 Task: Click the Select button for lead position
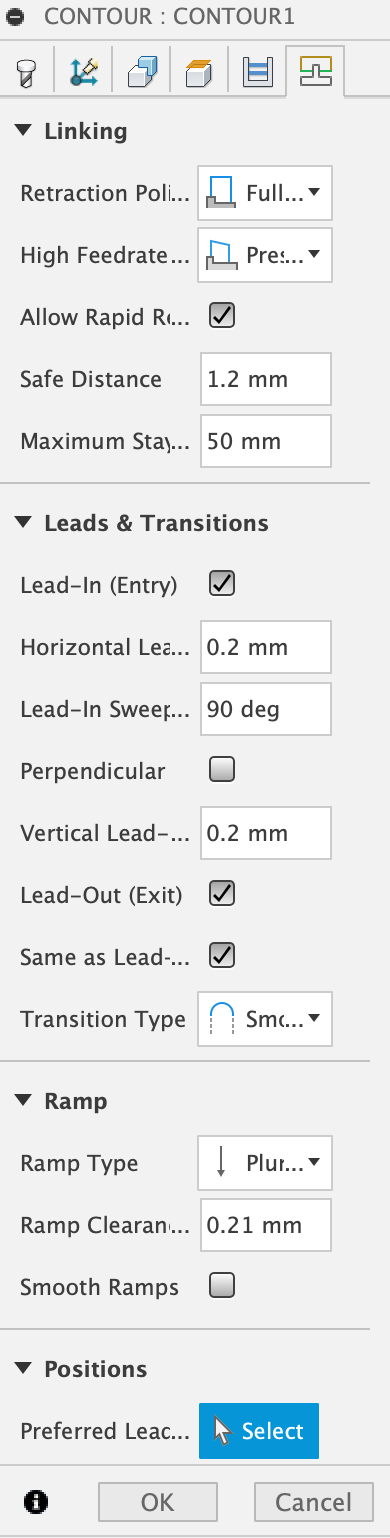[x=259, y=1431]
